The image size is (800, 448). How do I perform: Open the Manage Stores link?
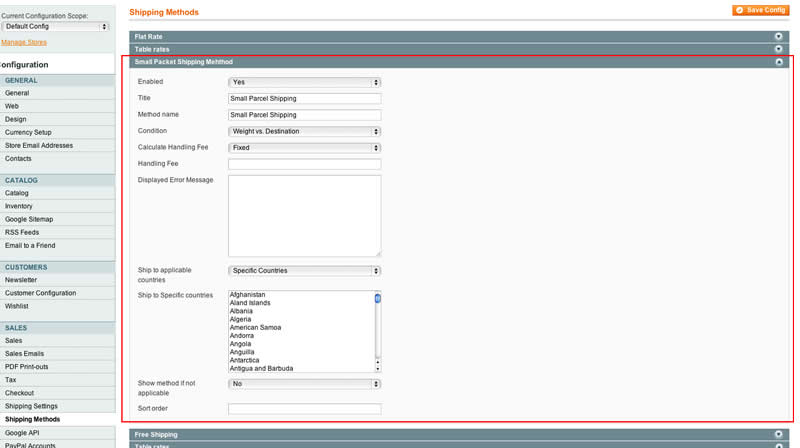24,43
